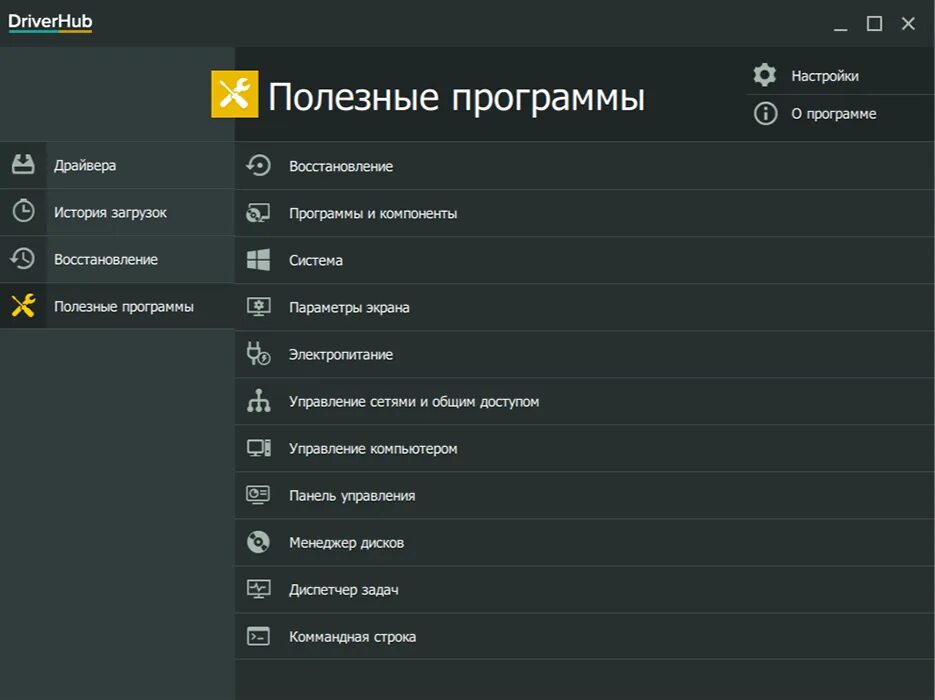Click the О программе entry
This screenshot has height=700, width=935.
[x=836, y=113]
